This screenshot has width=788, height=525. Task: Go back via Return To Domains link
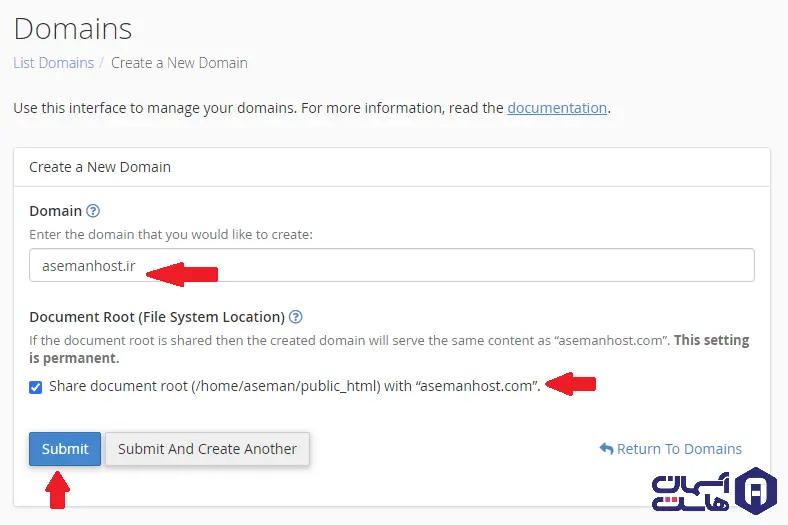pyautogui.click(x=679, y=449)
